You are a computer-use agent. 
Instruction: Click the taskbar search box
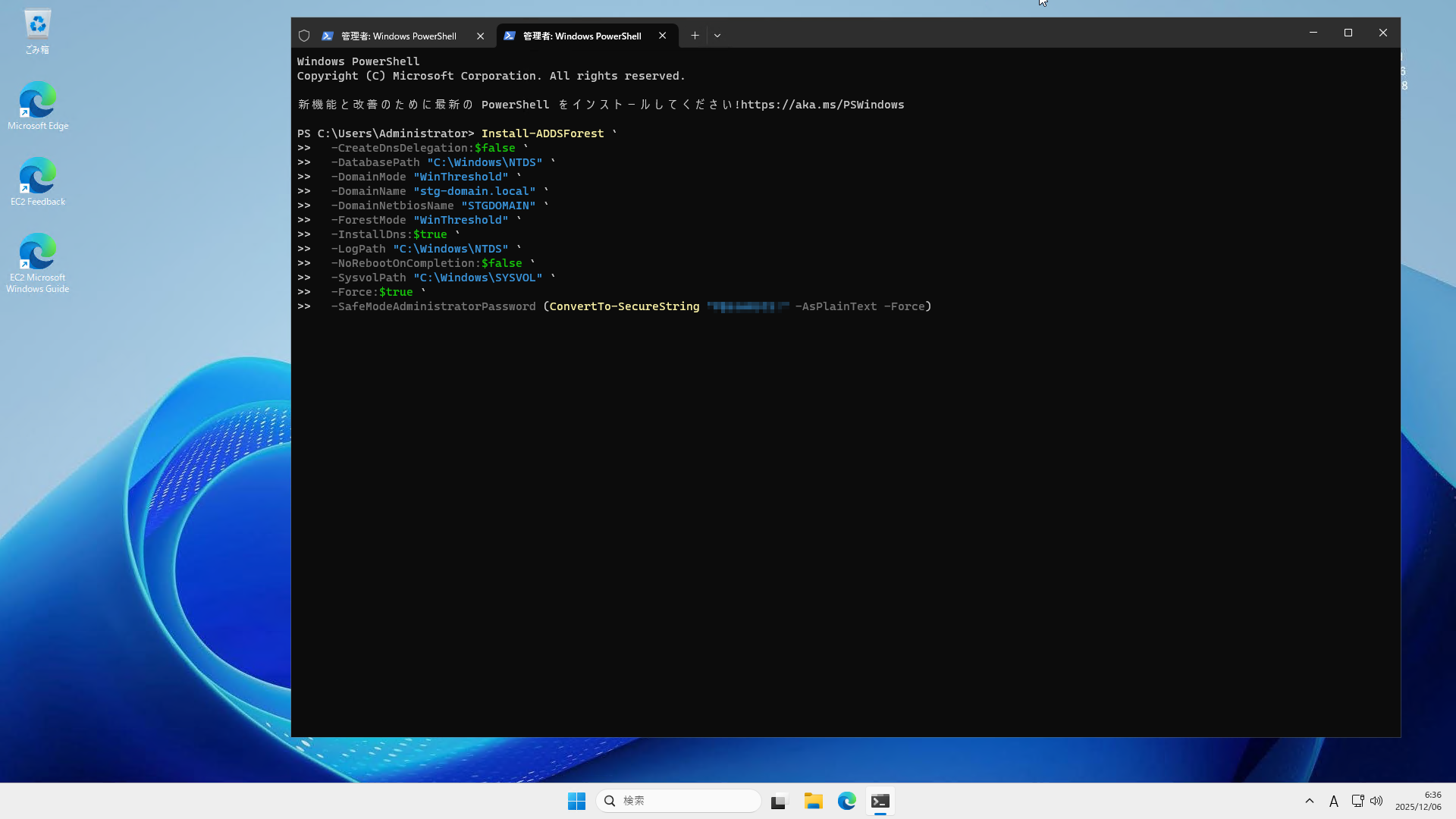click(679, 801)
